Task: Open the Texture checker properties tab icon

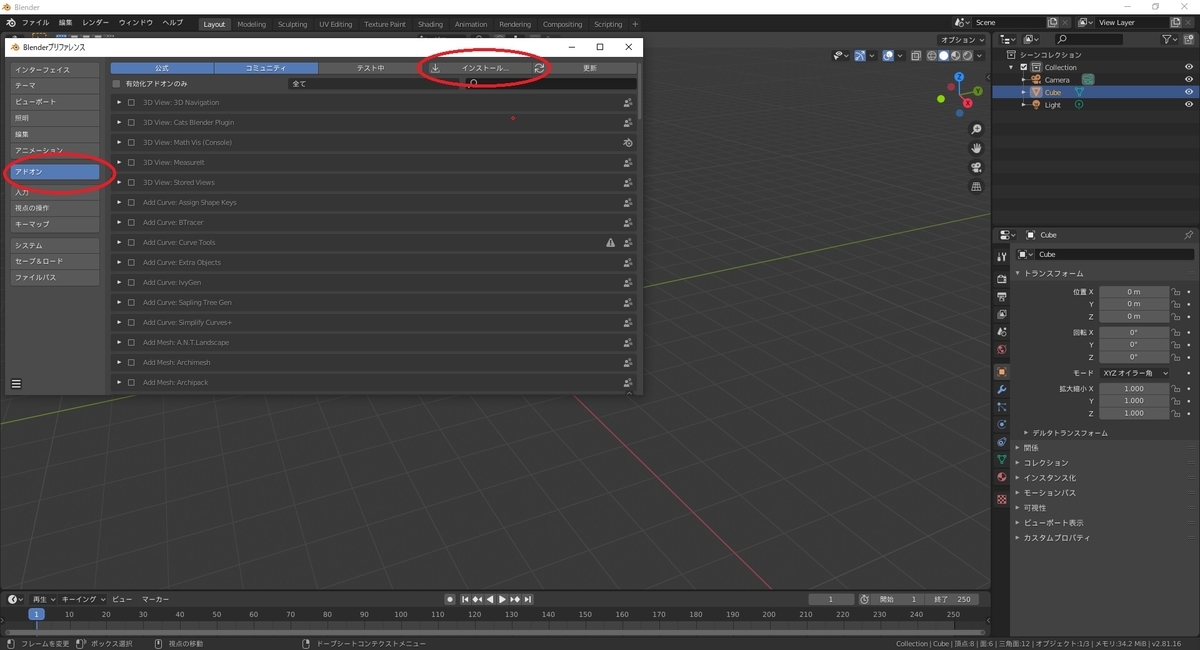Action: [x=1001, y=499]
